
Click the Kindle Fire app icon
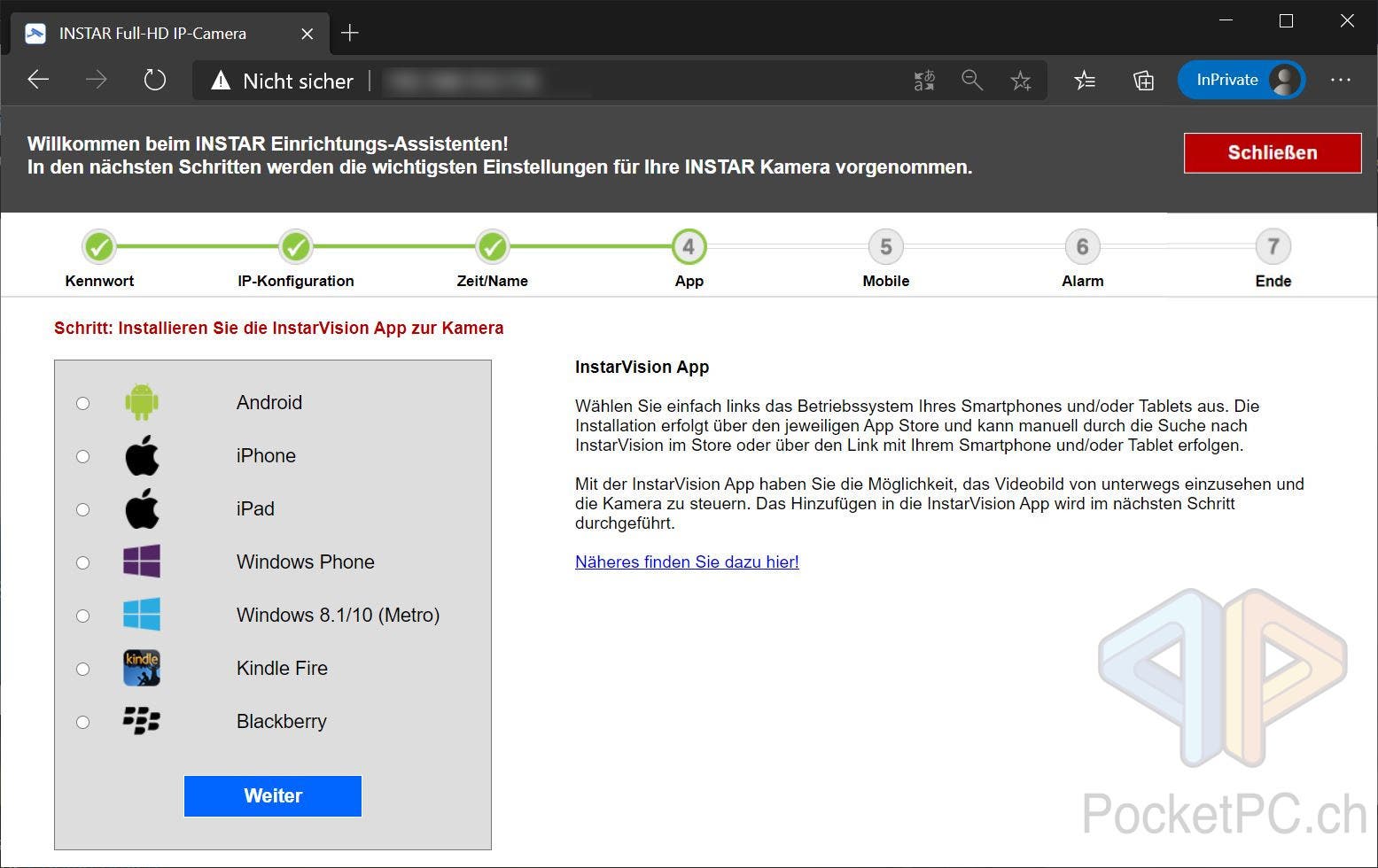(x=142, y=668)
